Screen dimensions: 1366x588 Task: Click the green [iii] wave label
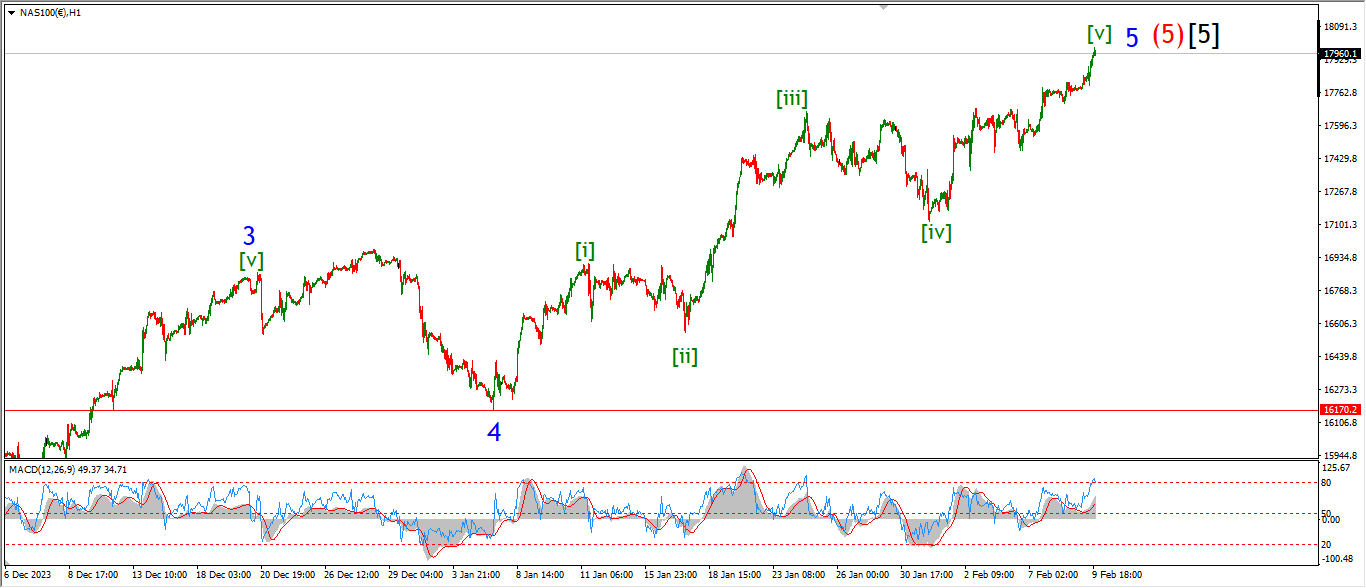click(791, 98)
